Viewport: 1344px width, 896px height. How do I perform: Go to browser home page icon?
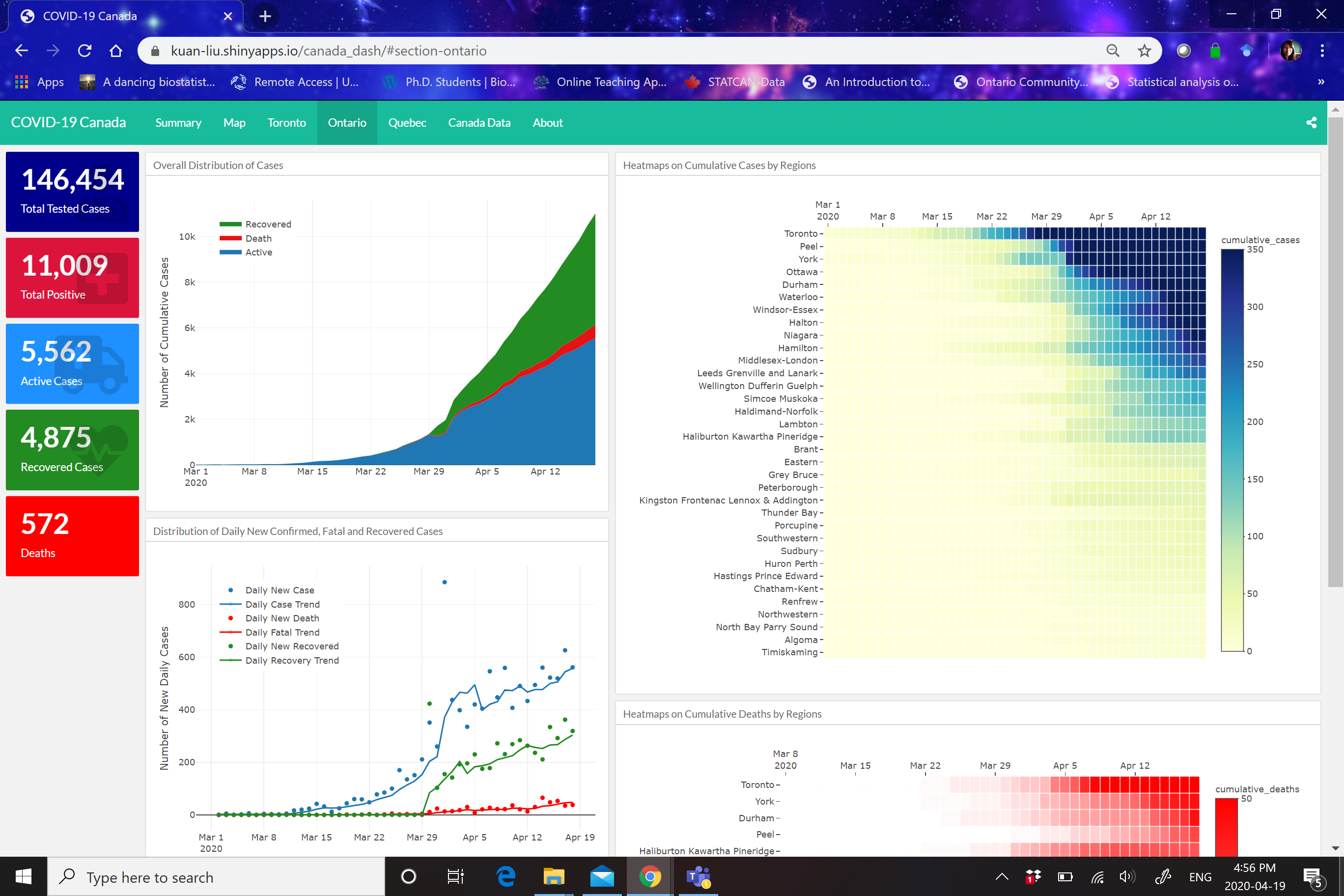116,51
